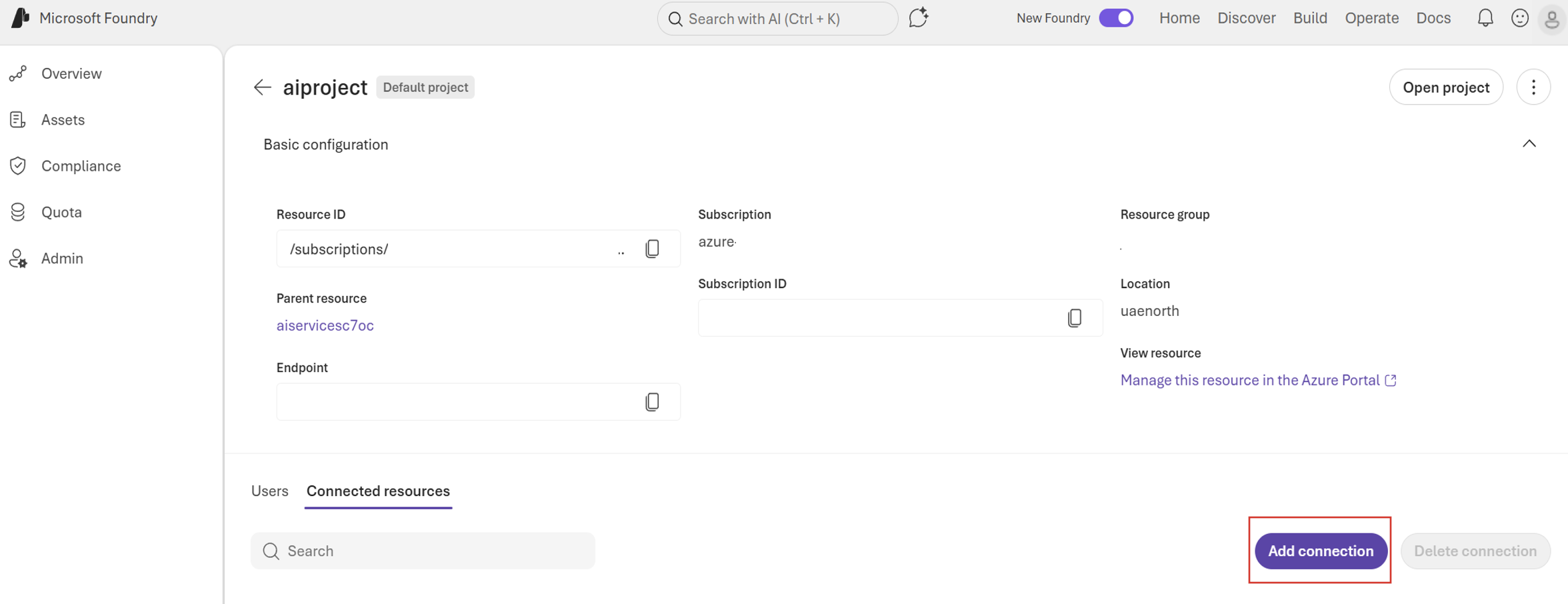Click the Subscription ID field

(x=900, y=318)
